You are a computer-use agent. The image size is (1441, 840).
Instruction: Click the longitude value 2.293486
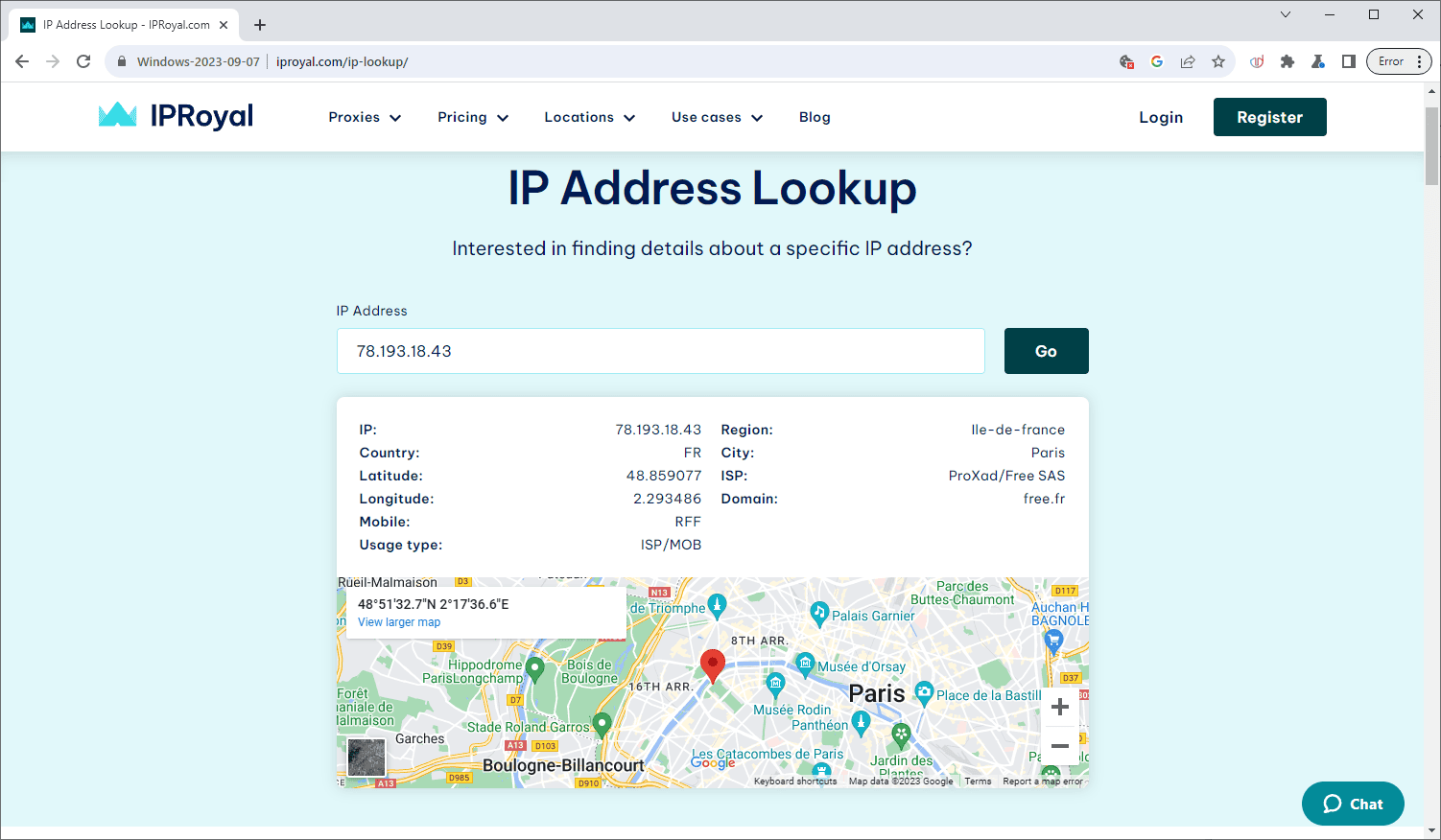tap(667, 499)
